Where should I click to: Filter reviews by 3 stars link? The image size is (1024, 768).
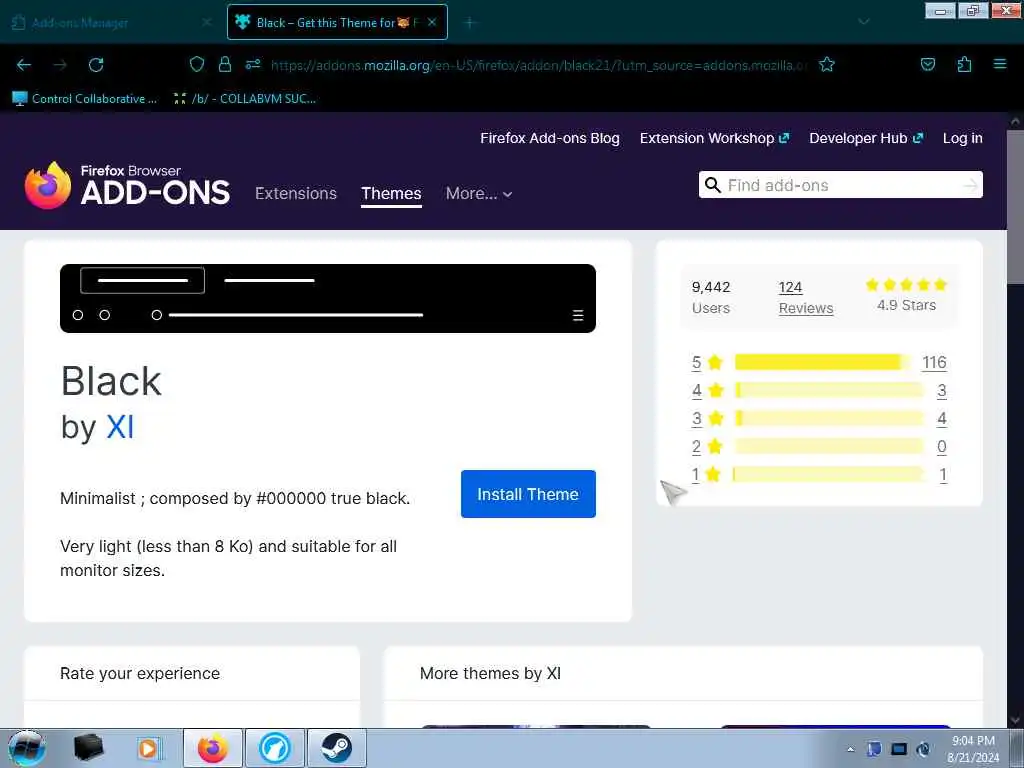point(697,419)
